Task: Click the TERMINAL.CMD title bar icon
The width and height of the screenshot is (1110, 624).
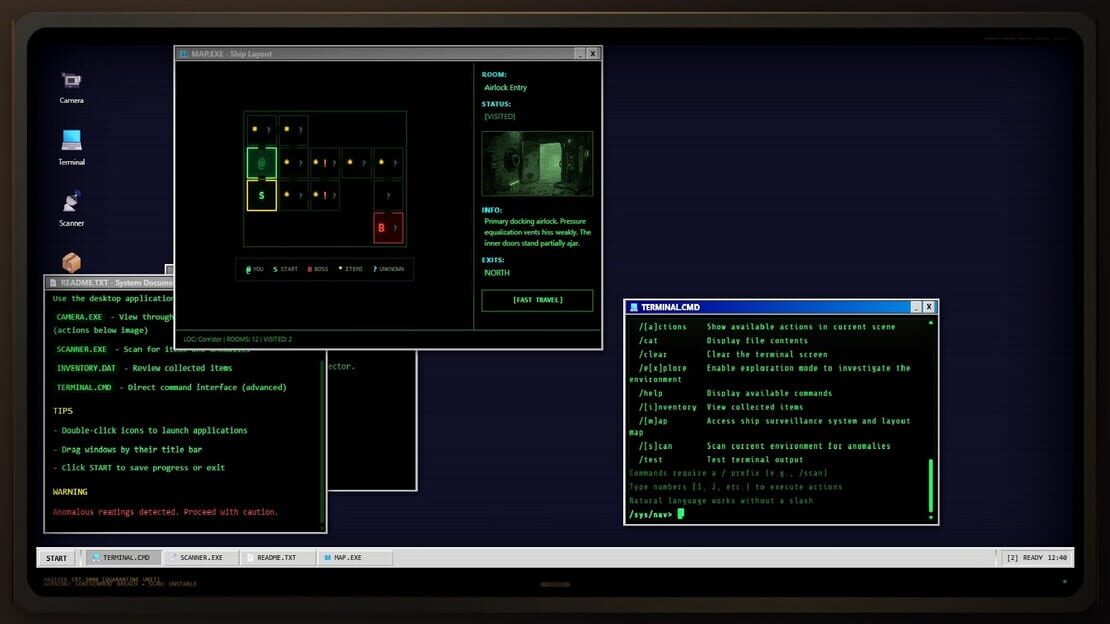Action: pyautogui.click(x=634, y=307)
